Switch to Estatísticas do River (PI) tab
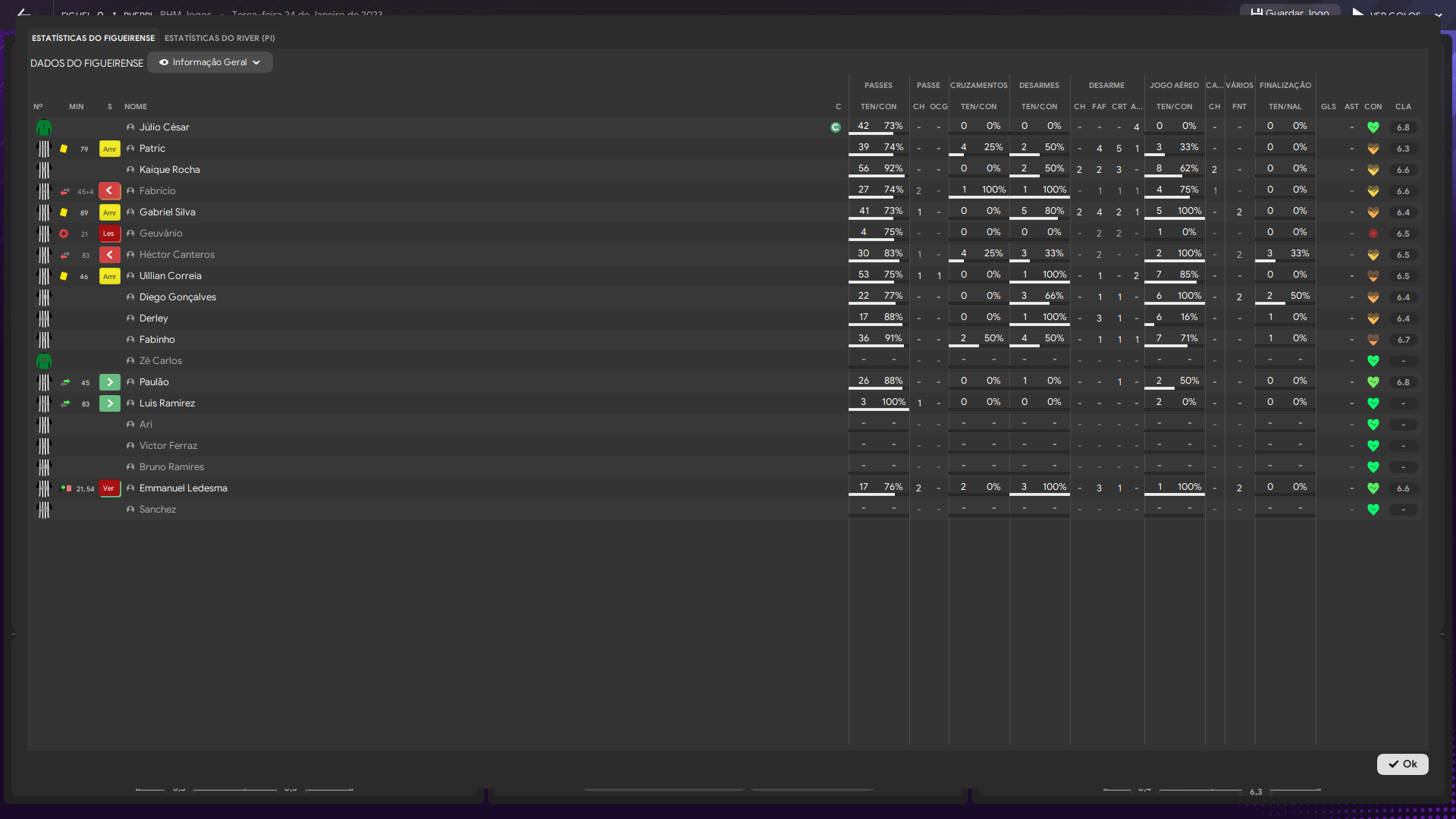 click(219, 38)
